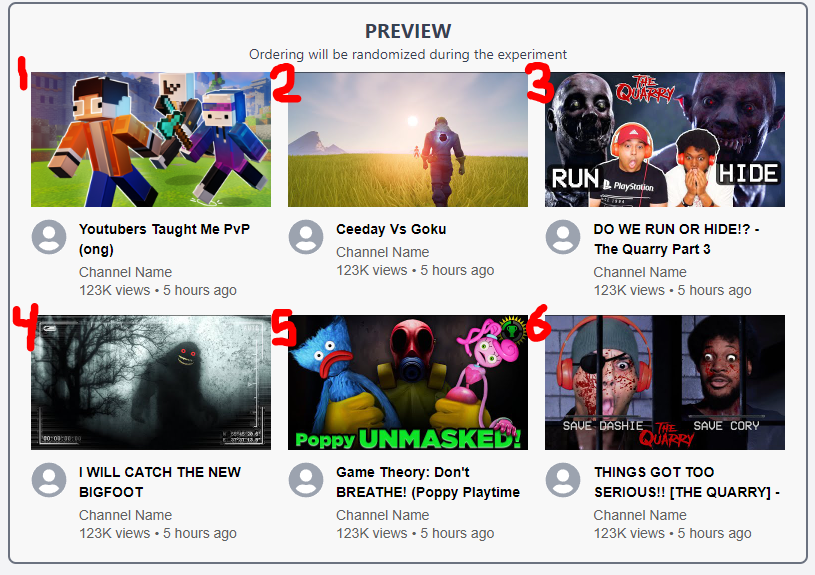This screenshot has width=815, height=575.
Task: Click views line under The Quarry Part 3
Action: [672, 290]
